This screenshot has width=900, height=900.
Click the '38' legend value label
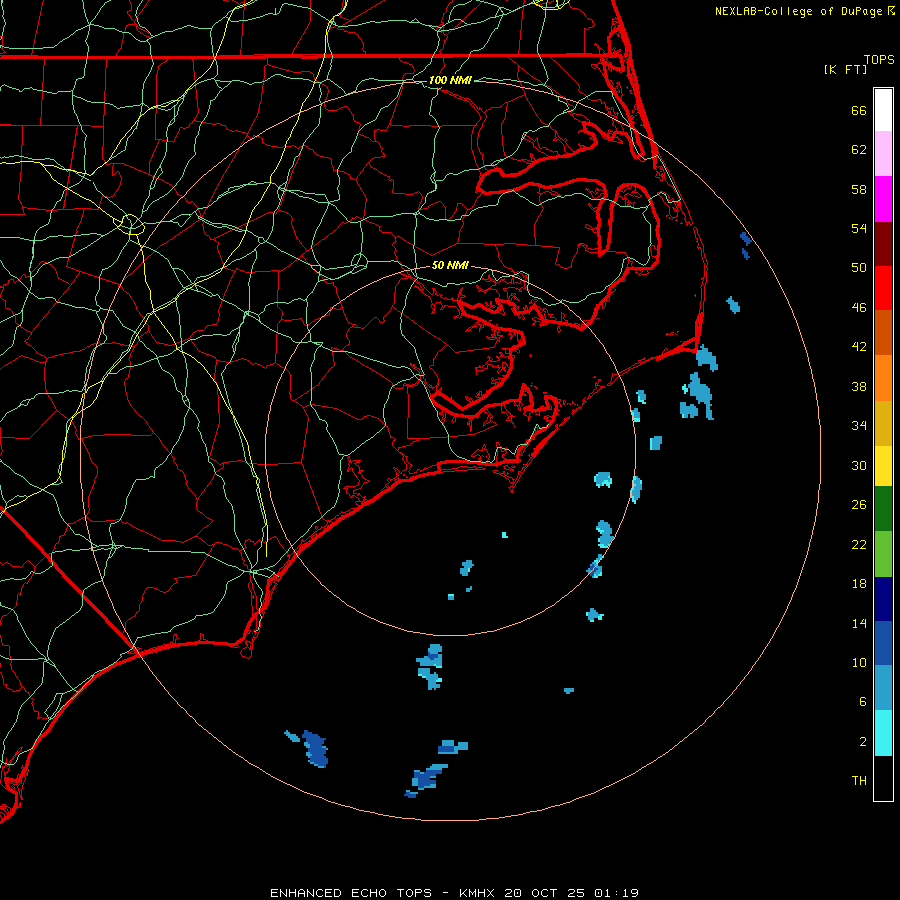coord(859,386)
